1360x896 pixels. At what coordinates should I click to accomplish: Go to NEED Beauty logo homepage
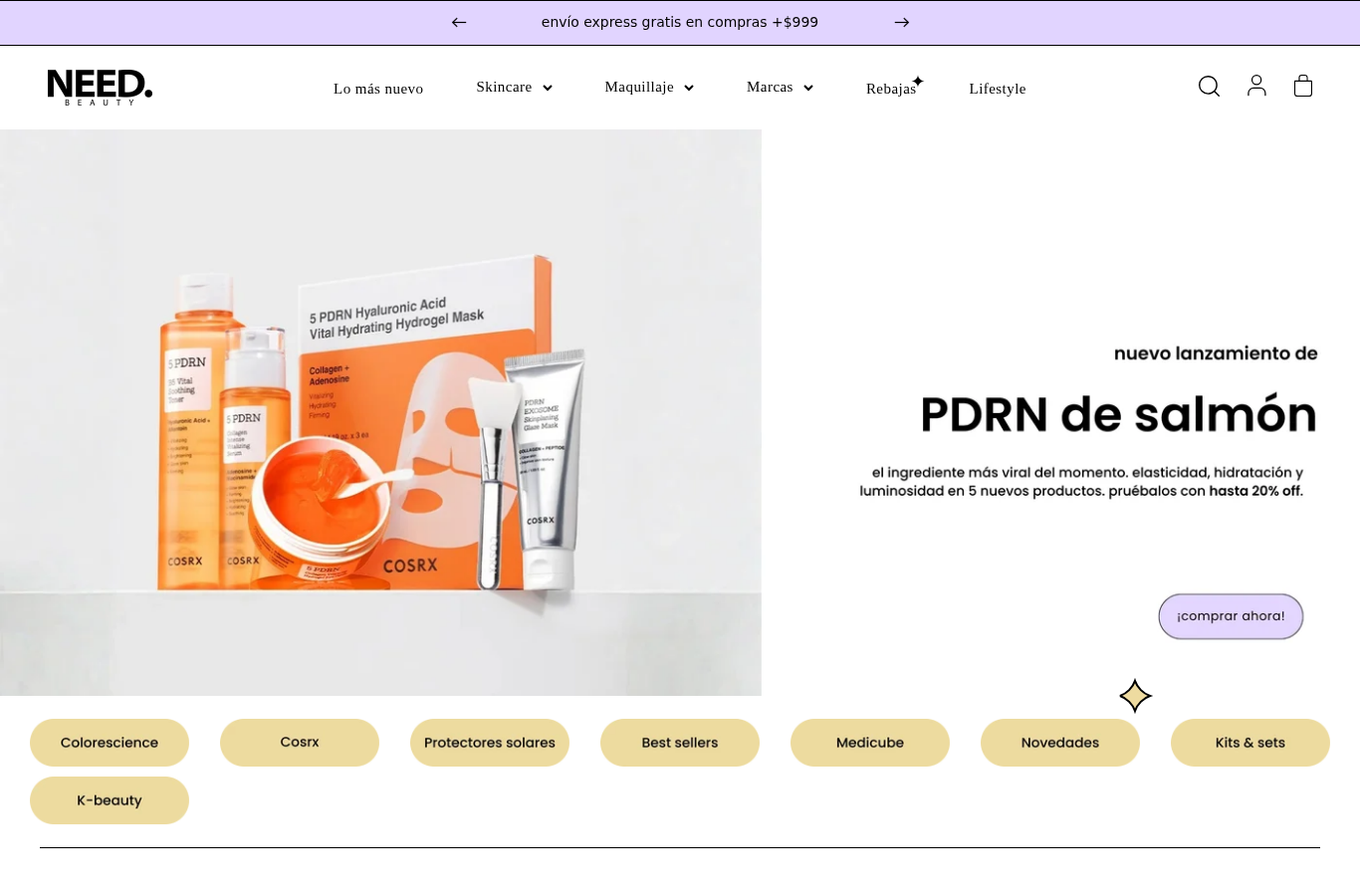pos(100,88)
